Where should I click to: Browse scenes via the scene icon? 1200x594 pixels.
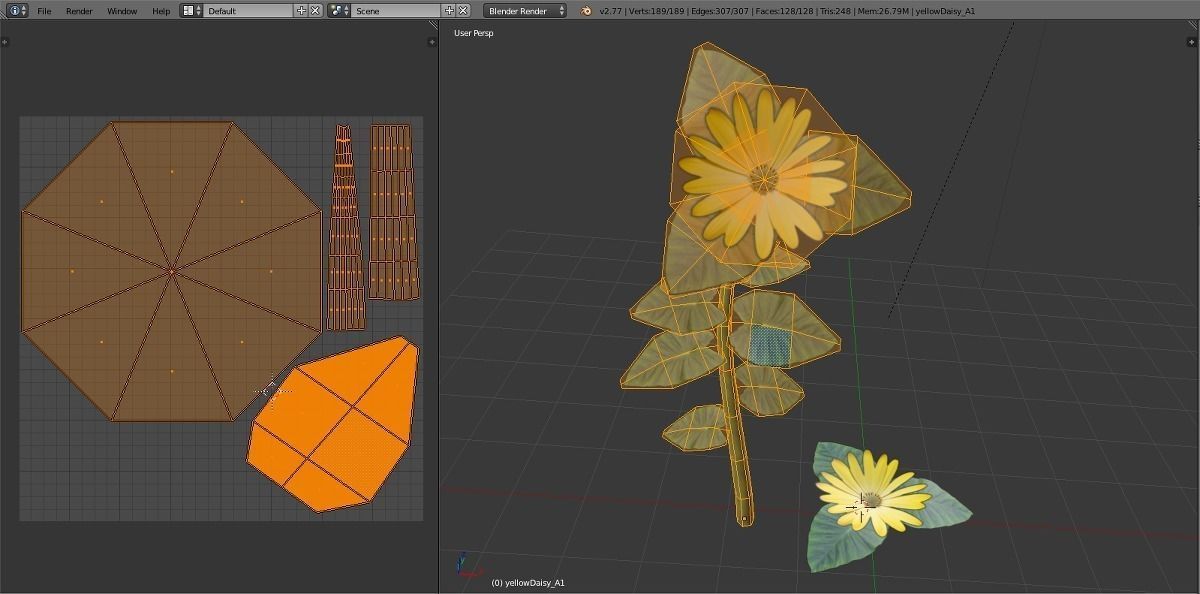coord(339,10)
